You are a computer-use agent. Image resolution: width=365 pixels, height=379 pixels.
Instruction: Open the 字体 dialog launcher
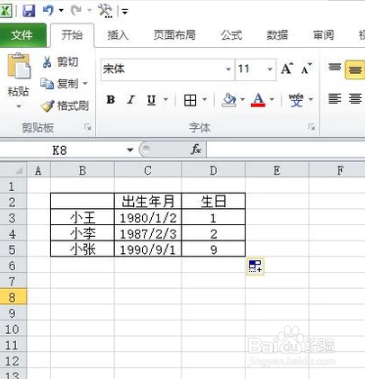tap(311, 127)
